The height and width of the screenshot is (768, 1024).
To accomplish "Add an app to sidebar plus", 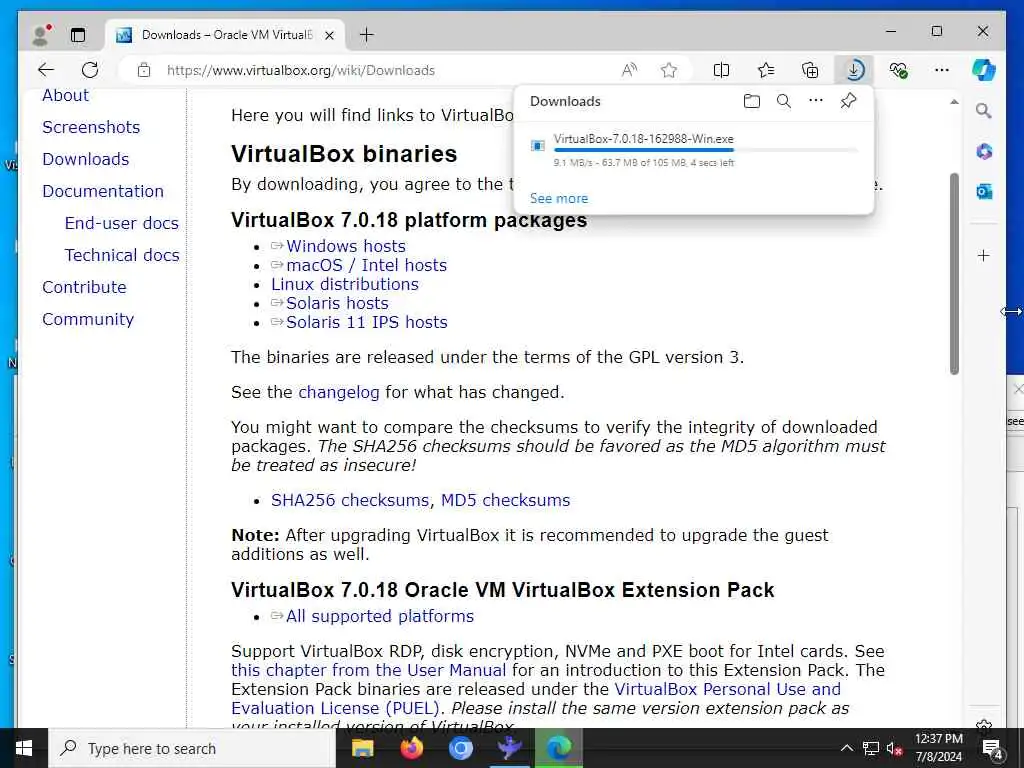I will point(984,255).
